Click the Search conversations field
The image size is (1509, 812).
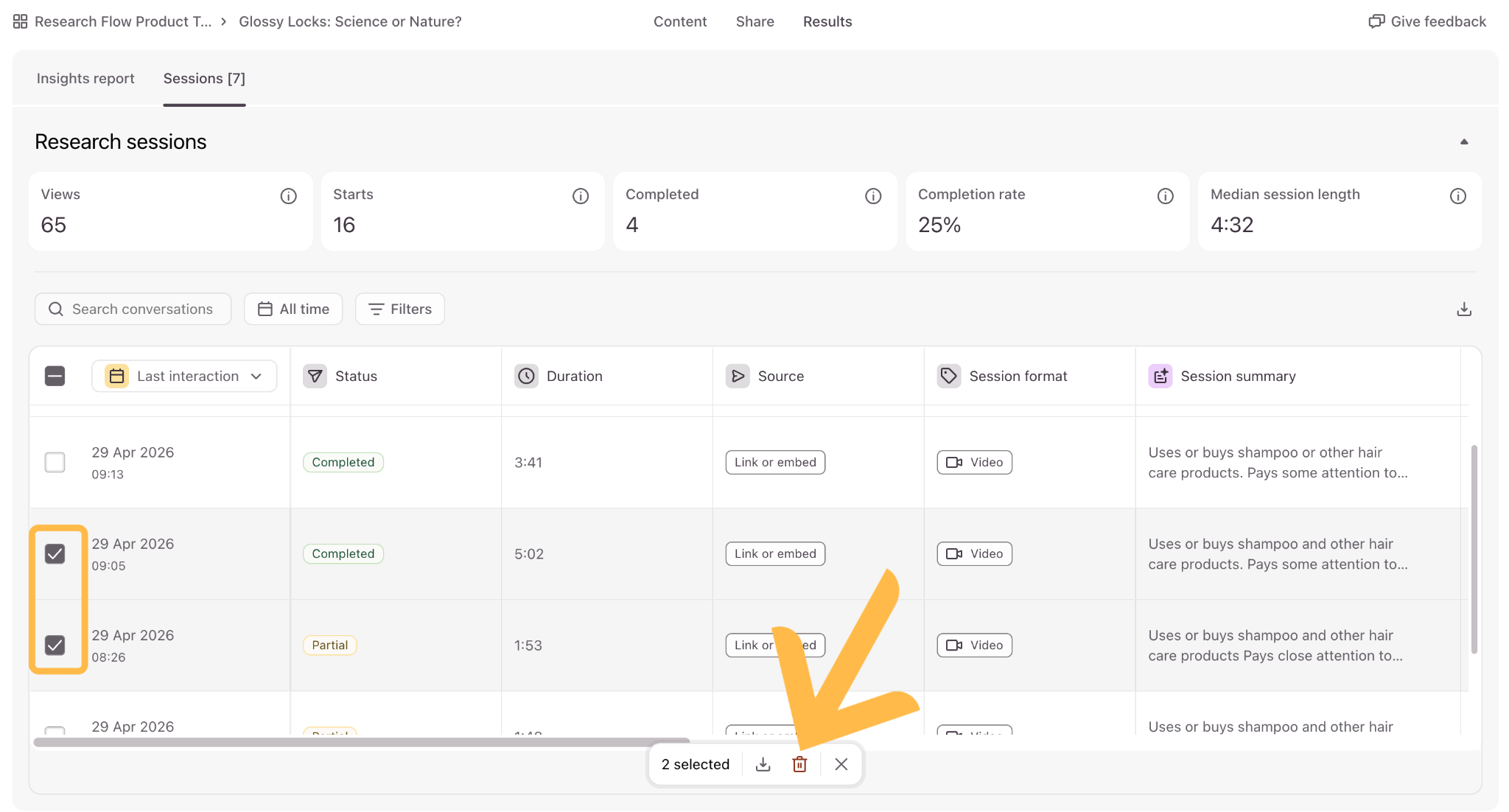coord(133,309)
